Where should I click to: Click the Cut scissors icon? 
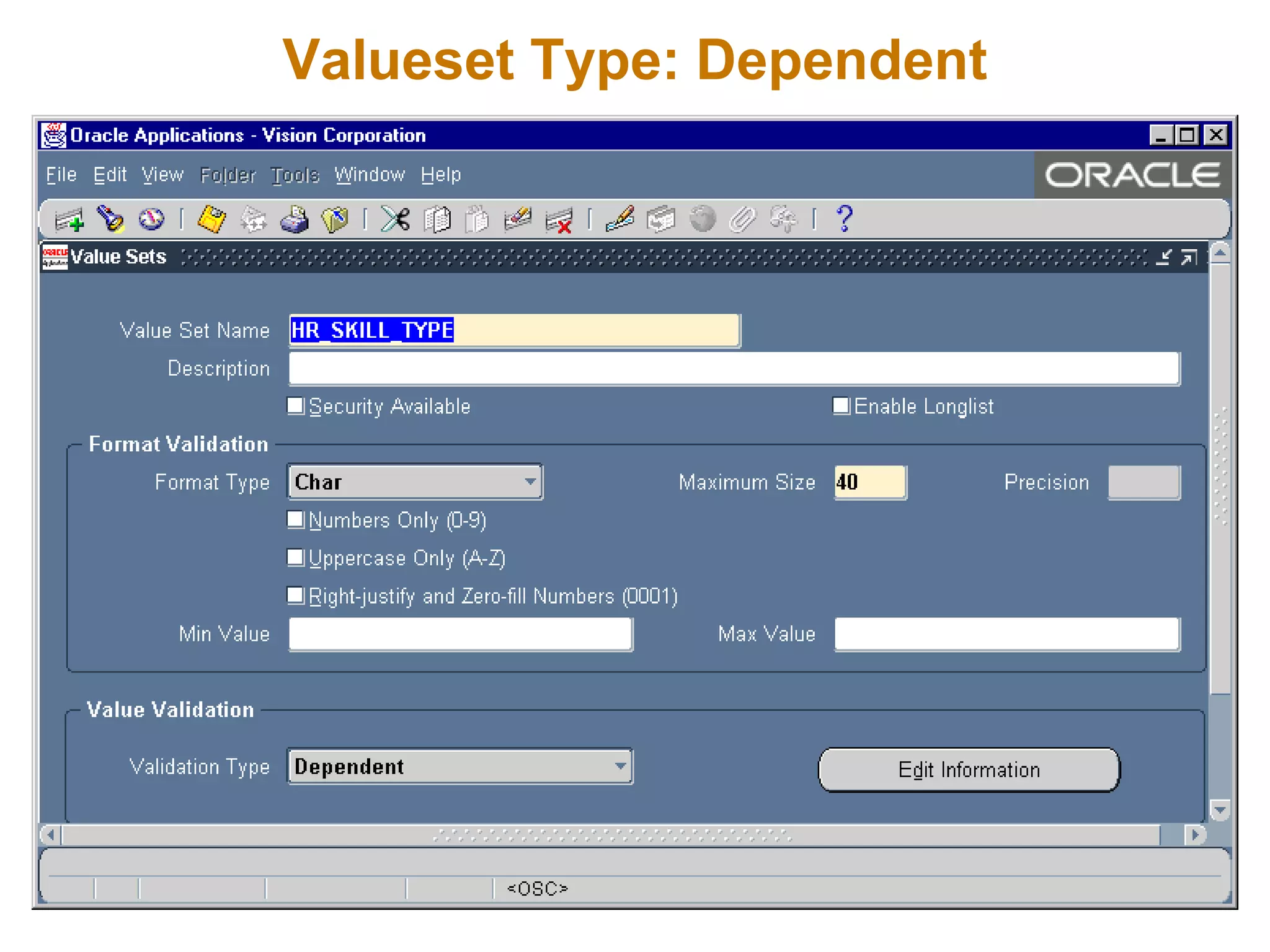pyautogui.click(x=395, y=219)
